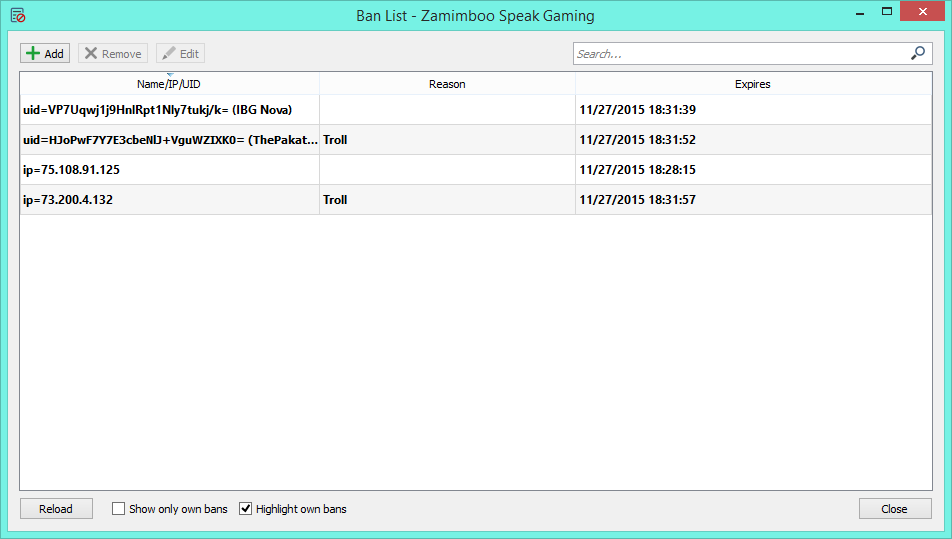Enable Show only own bans checkbox
The height and width of the screenshot is (539, 952).
click(x=118, y=509)
